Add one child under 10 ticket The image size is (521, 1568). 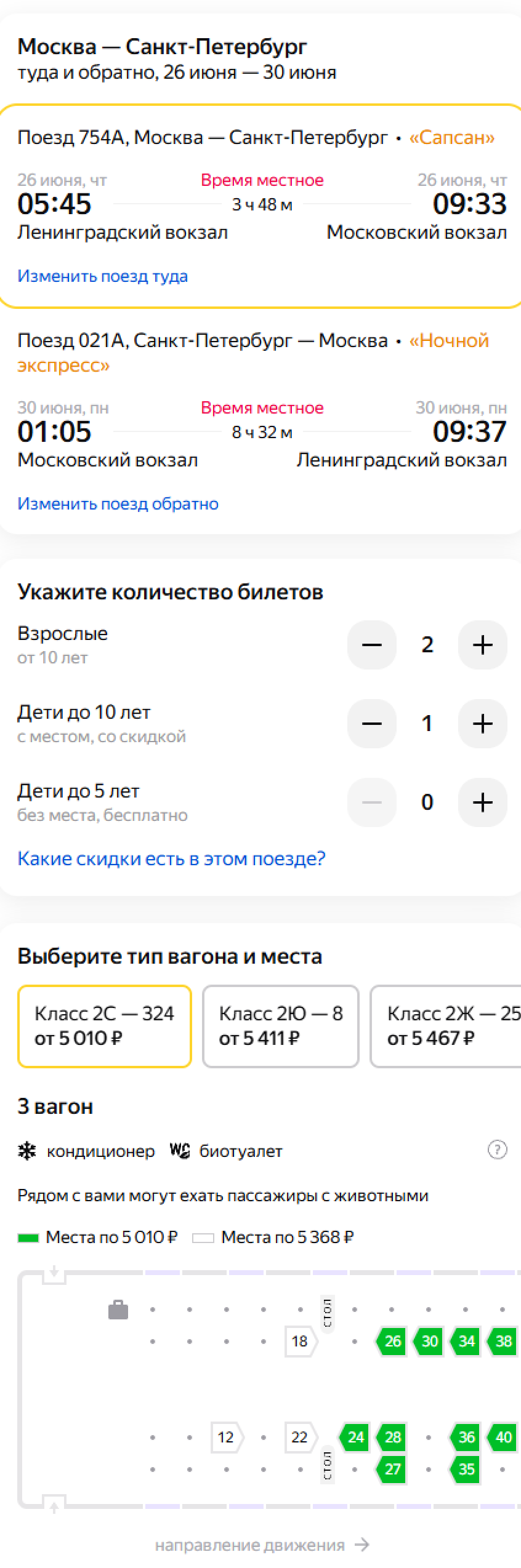(x=482, y=724)
